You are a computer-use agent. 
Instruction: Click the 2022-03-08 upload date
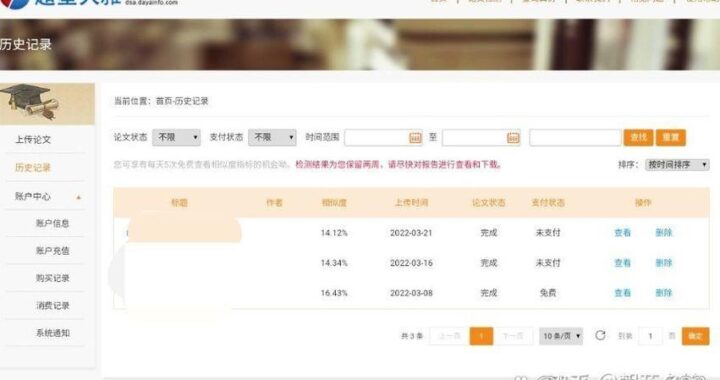click(x=411, y=293)
